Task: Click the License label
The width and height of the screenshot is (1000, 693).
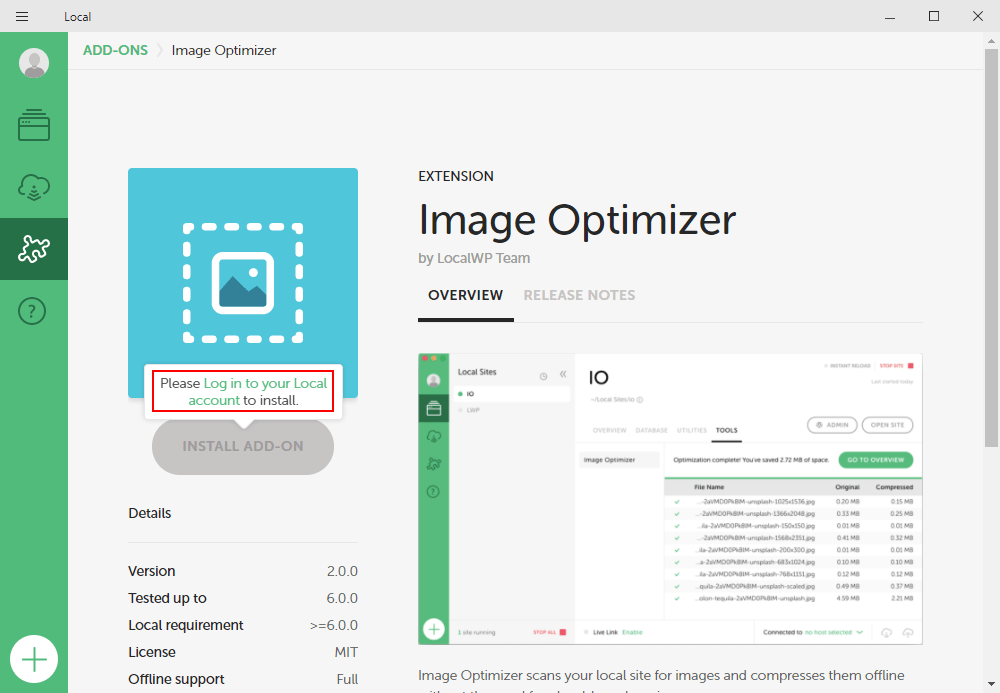Action: (x=152, y=652)
